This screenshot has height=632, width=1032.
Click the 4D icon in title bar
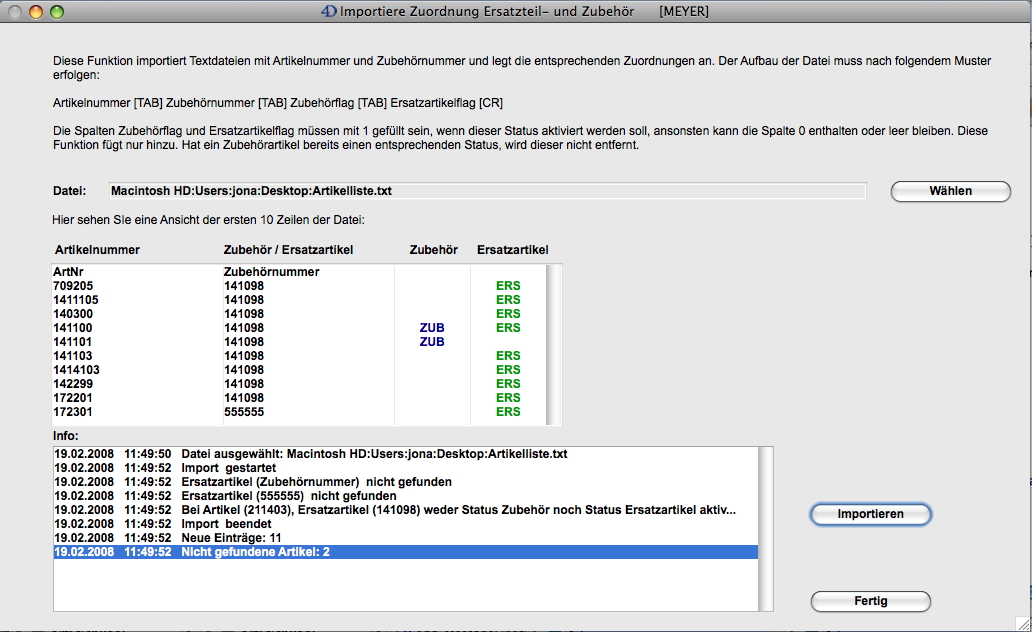[x=327, y=13]
